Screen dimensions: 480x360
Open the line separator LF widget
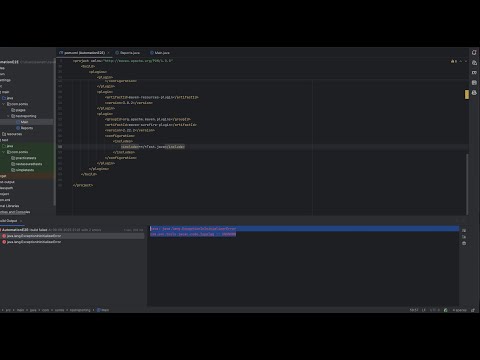click(x=424, y=310)
